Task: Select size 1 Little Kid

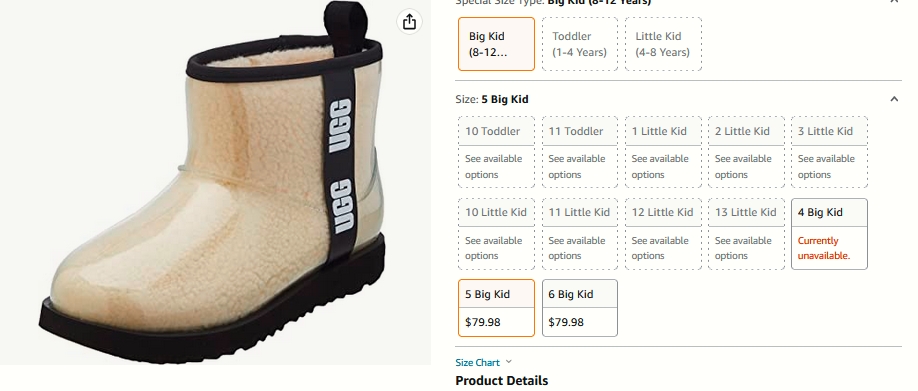Action: coord(663,152)
